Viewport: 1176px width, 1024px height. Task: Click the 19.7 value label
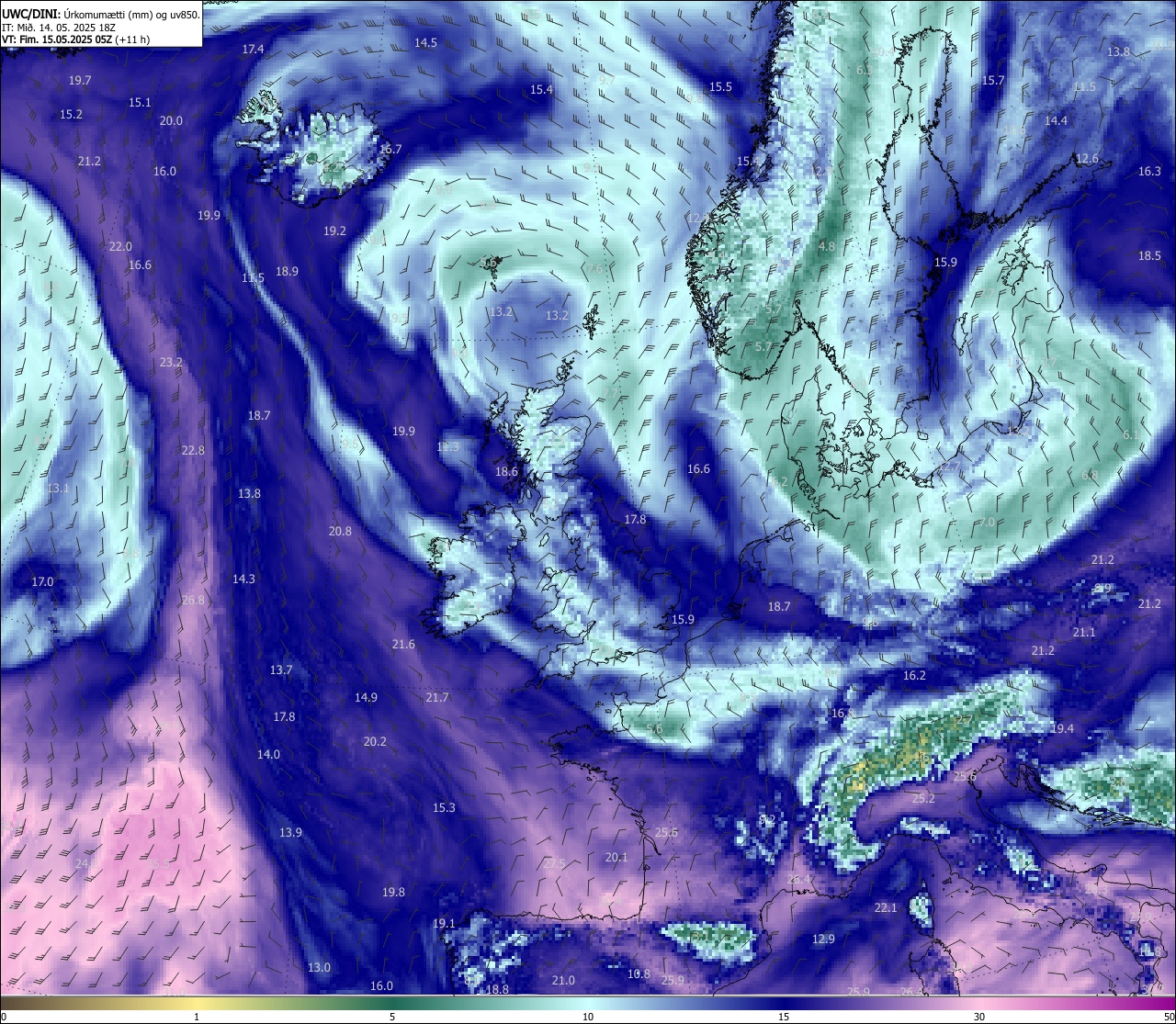(x=80, y=81)
